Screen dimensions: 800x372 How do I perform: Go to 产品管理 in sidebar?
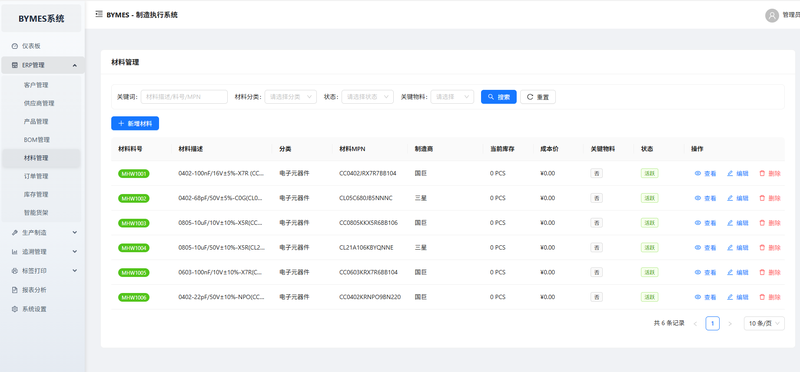point(36,121)
